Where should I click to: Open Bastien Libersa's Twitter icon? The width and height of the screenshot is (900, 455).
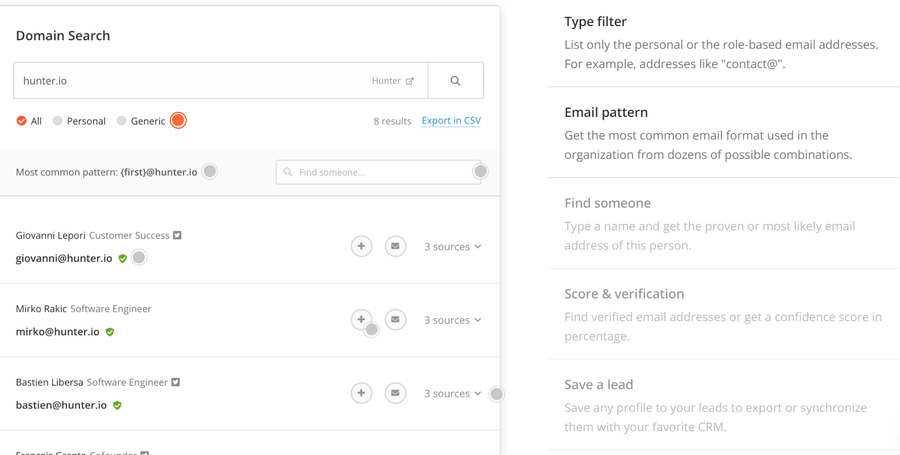tap(176, 382)
